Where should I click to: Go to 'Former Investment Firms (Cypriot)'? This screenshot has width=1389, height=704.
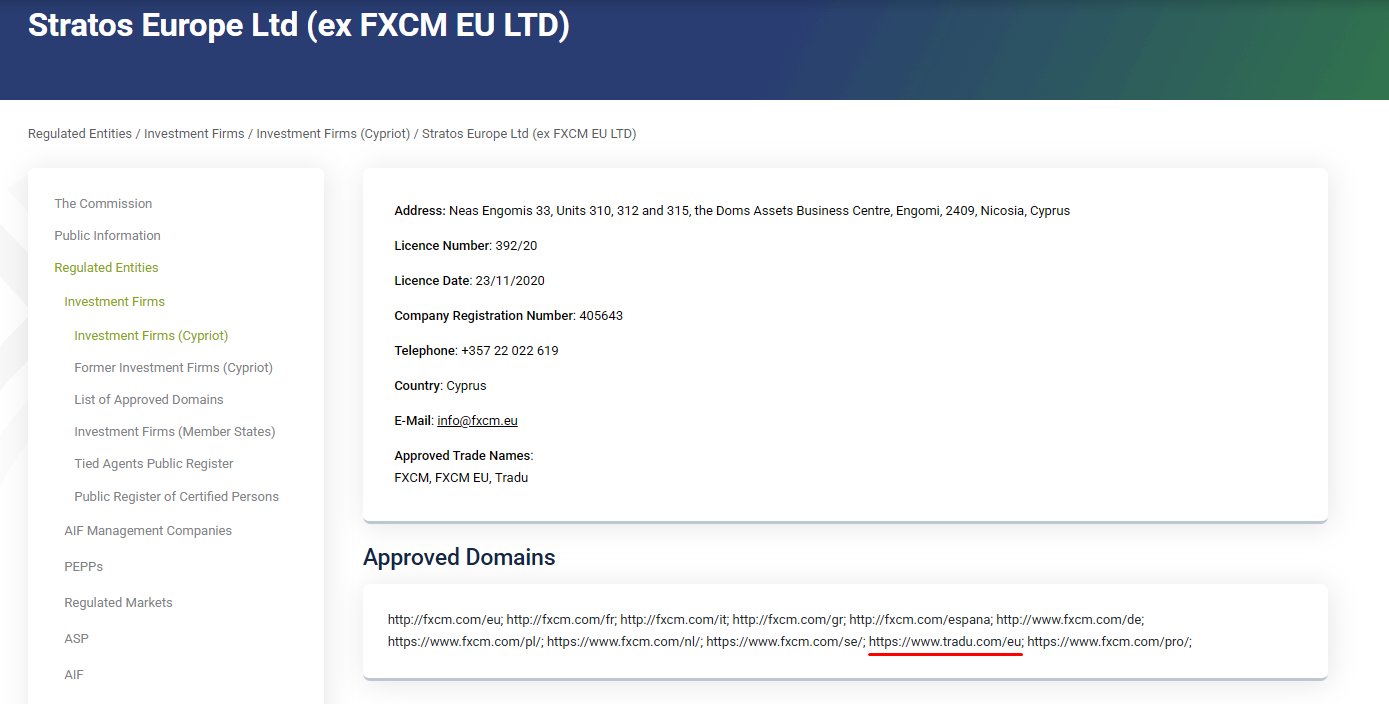[173, 368]
